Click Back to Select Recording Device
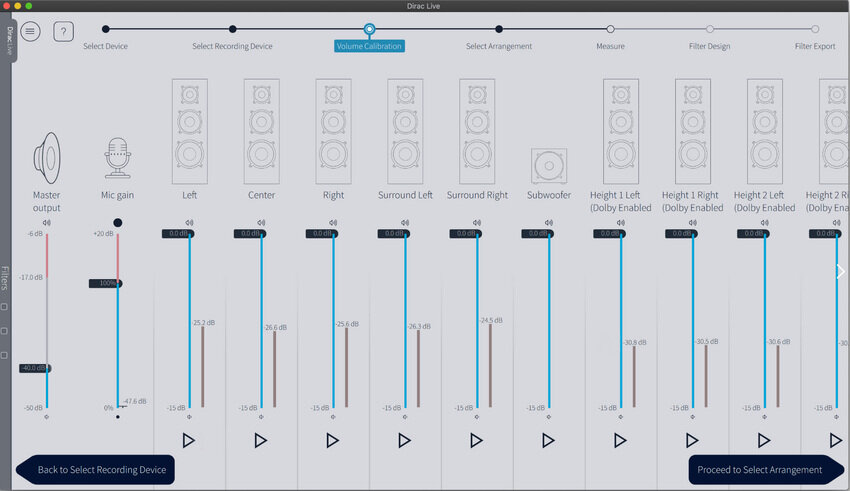850x491 pixels. click(95, 470)
